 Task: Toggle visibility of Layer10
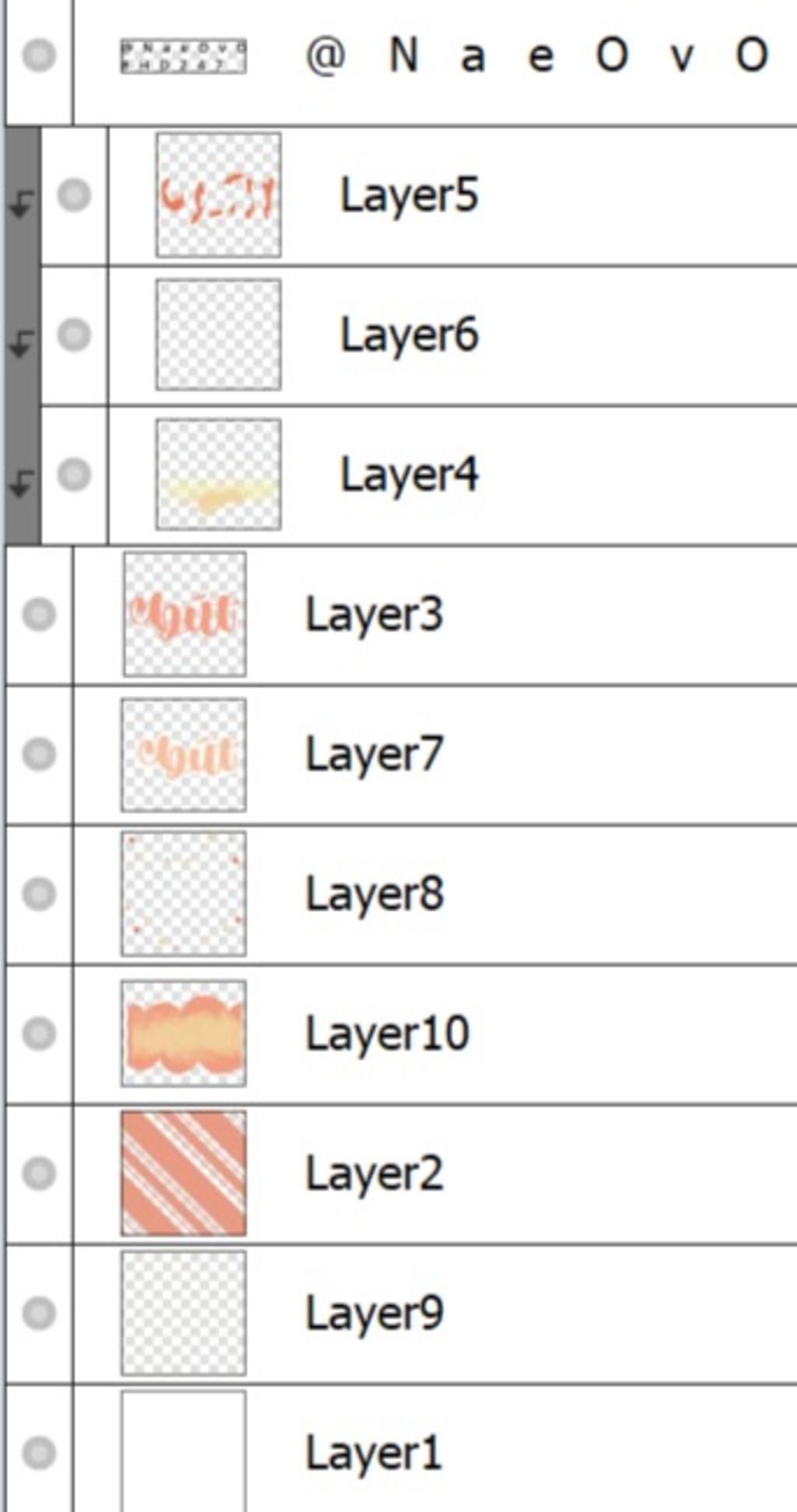[39, 1033]
